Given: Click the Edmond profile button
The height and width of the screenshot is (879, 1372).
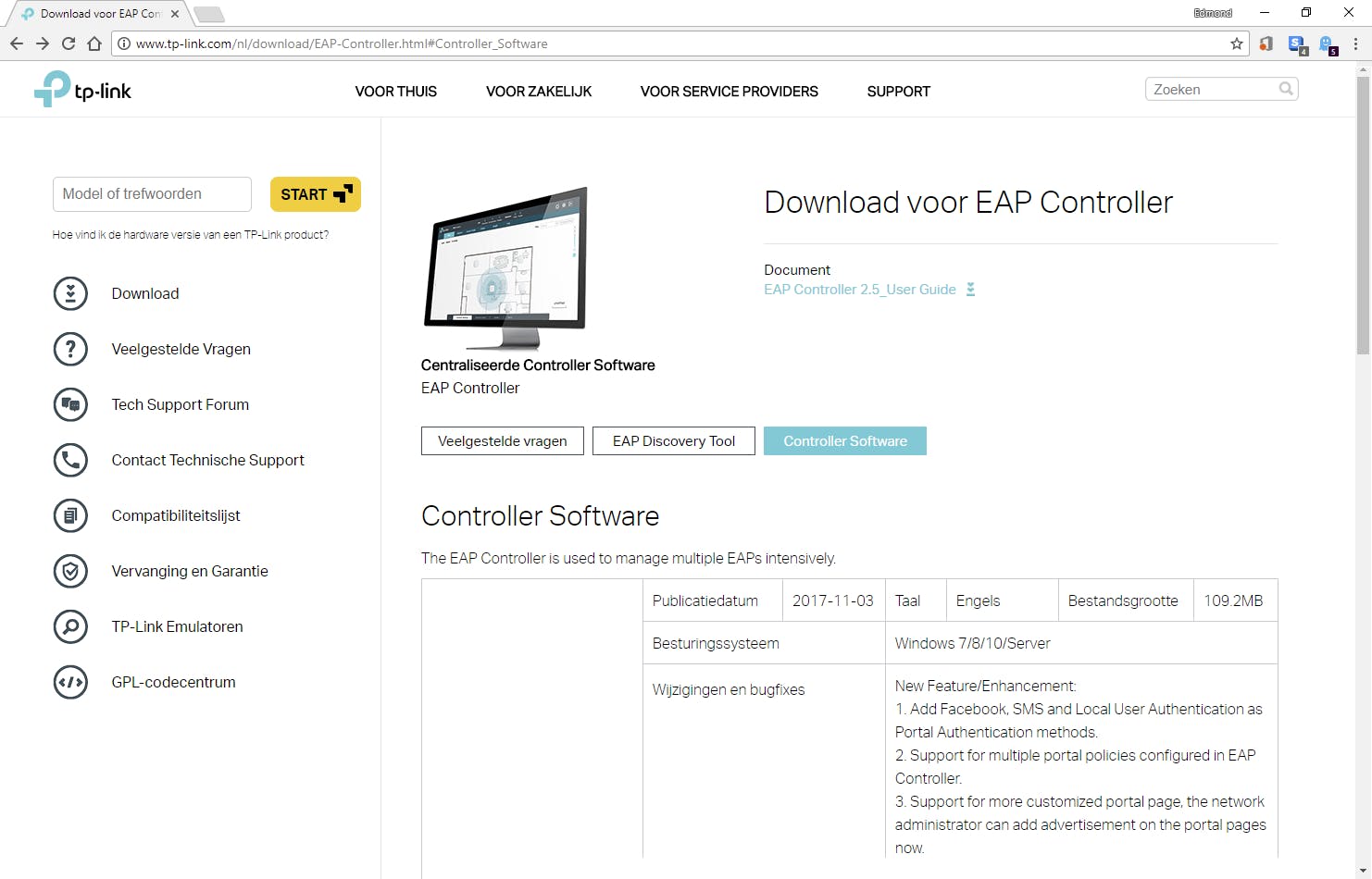Looking at the screenshot, I should coord(1213,13).
